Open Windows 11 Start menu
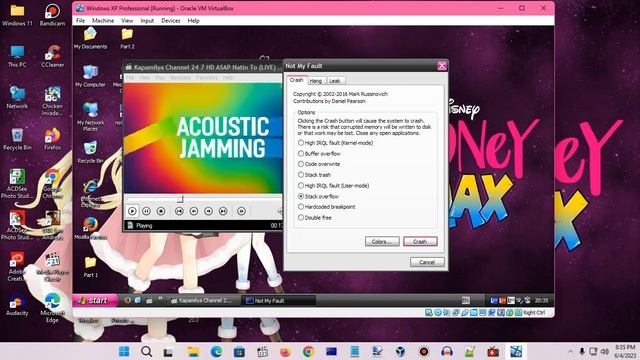This screenshot has width=640, height=360. pos(124,351)
